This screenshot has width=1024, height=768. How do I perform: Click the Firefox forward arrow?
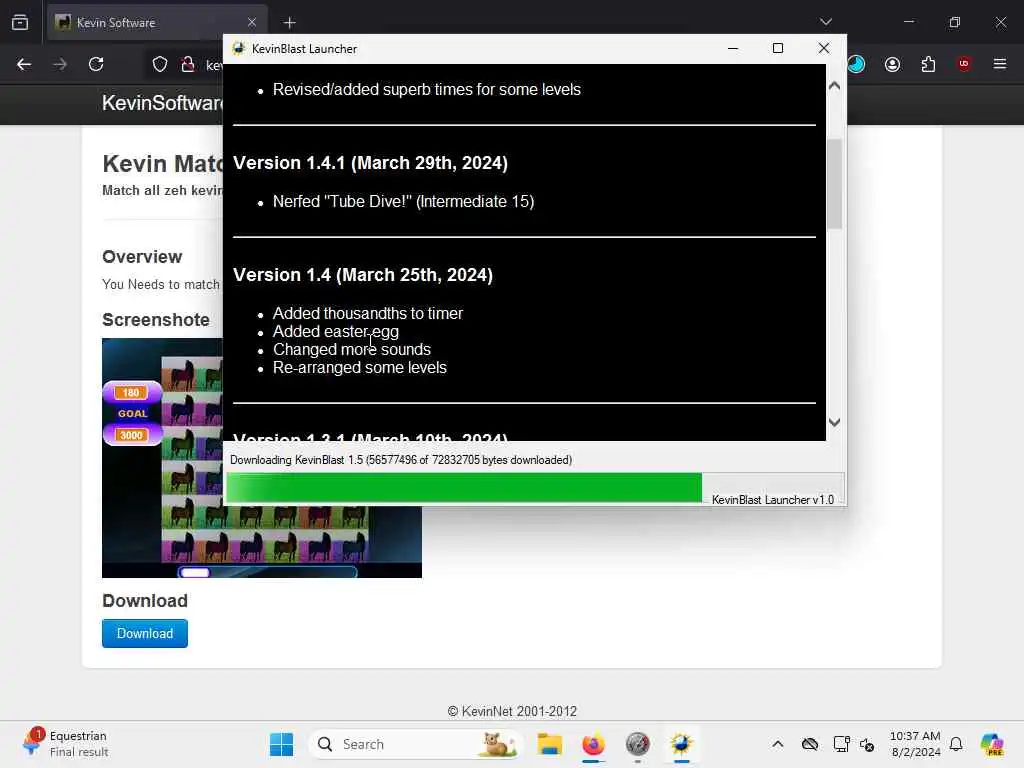60,64
